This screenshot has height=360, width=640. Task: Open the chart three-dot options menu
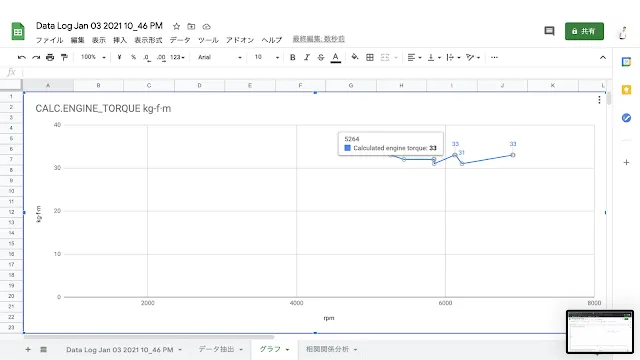tap(599, 100)
